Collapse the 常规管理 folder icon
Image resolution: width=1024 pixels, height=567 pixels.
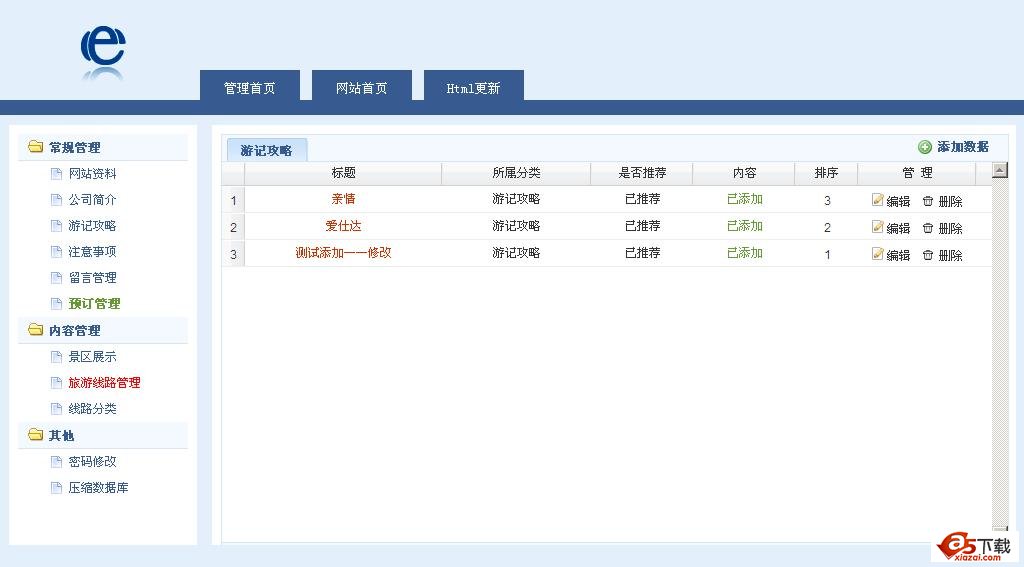point(35,146)
